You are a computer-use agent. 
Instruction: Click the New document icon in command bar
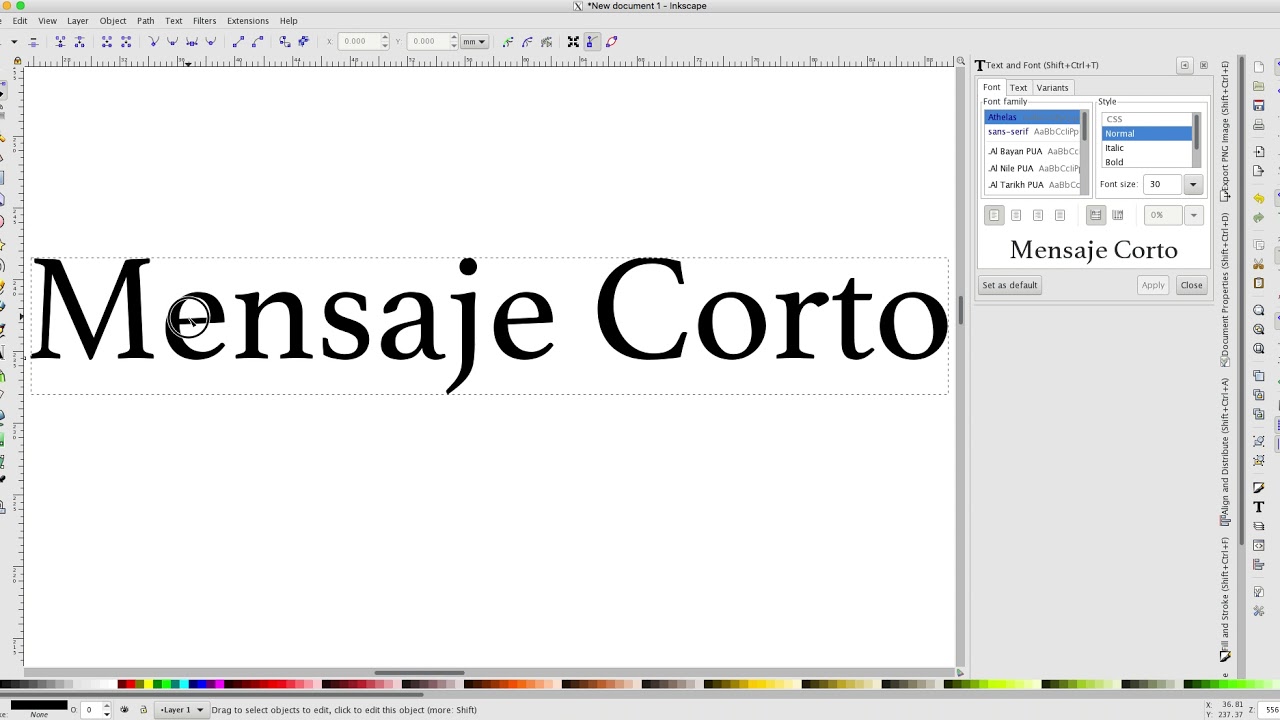[1259, 67]
